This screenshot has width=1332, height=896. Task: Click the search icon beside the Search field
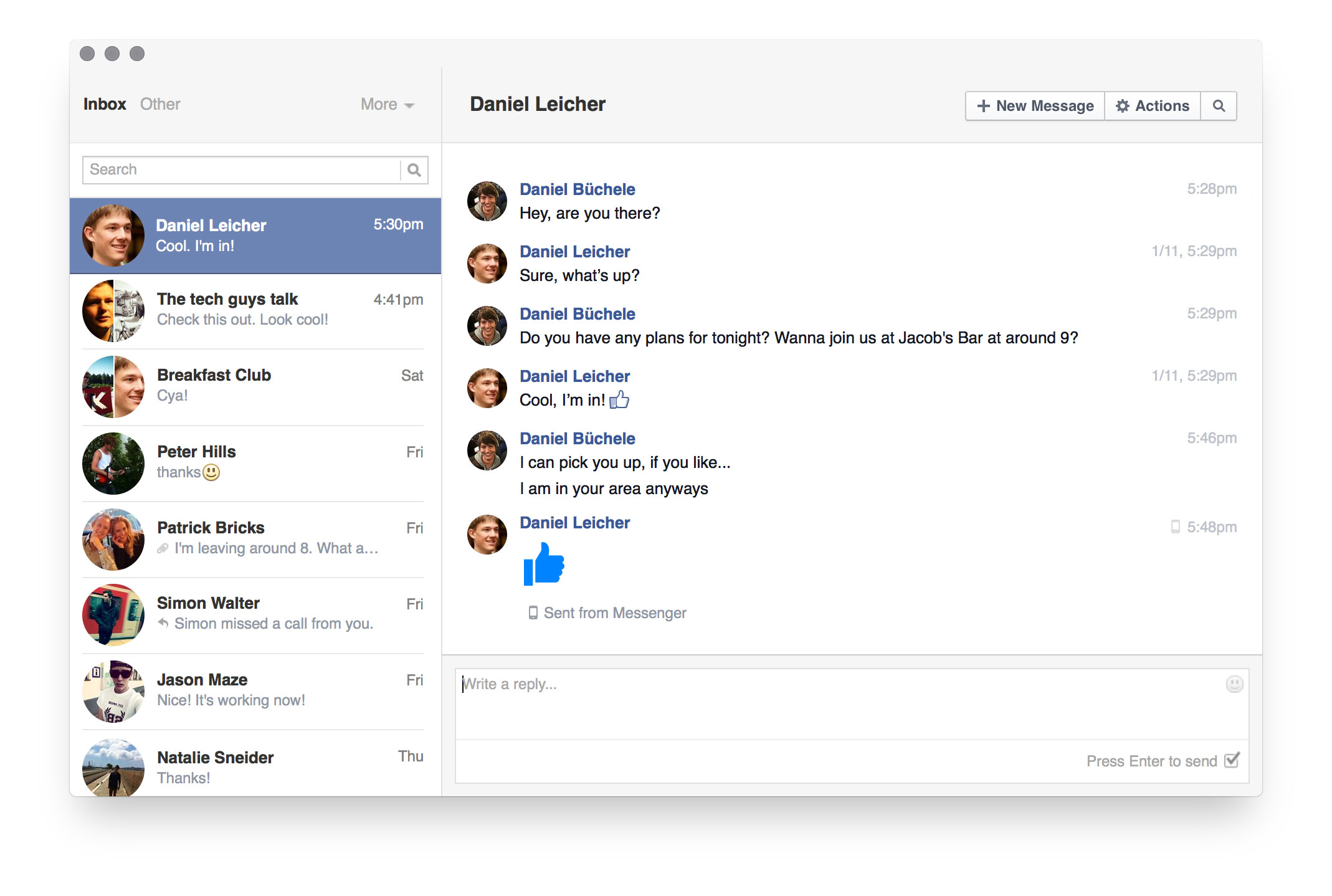[414, 170]
